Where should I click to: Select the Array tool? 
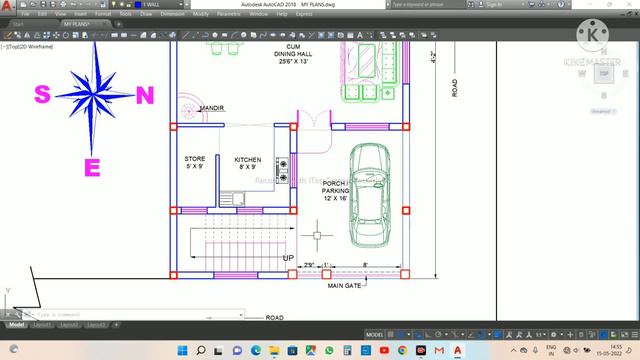click(47, 36)
